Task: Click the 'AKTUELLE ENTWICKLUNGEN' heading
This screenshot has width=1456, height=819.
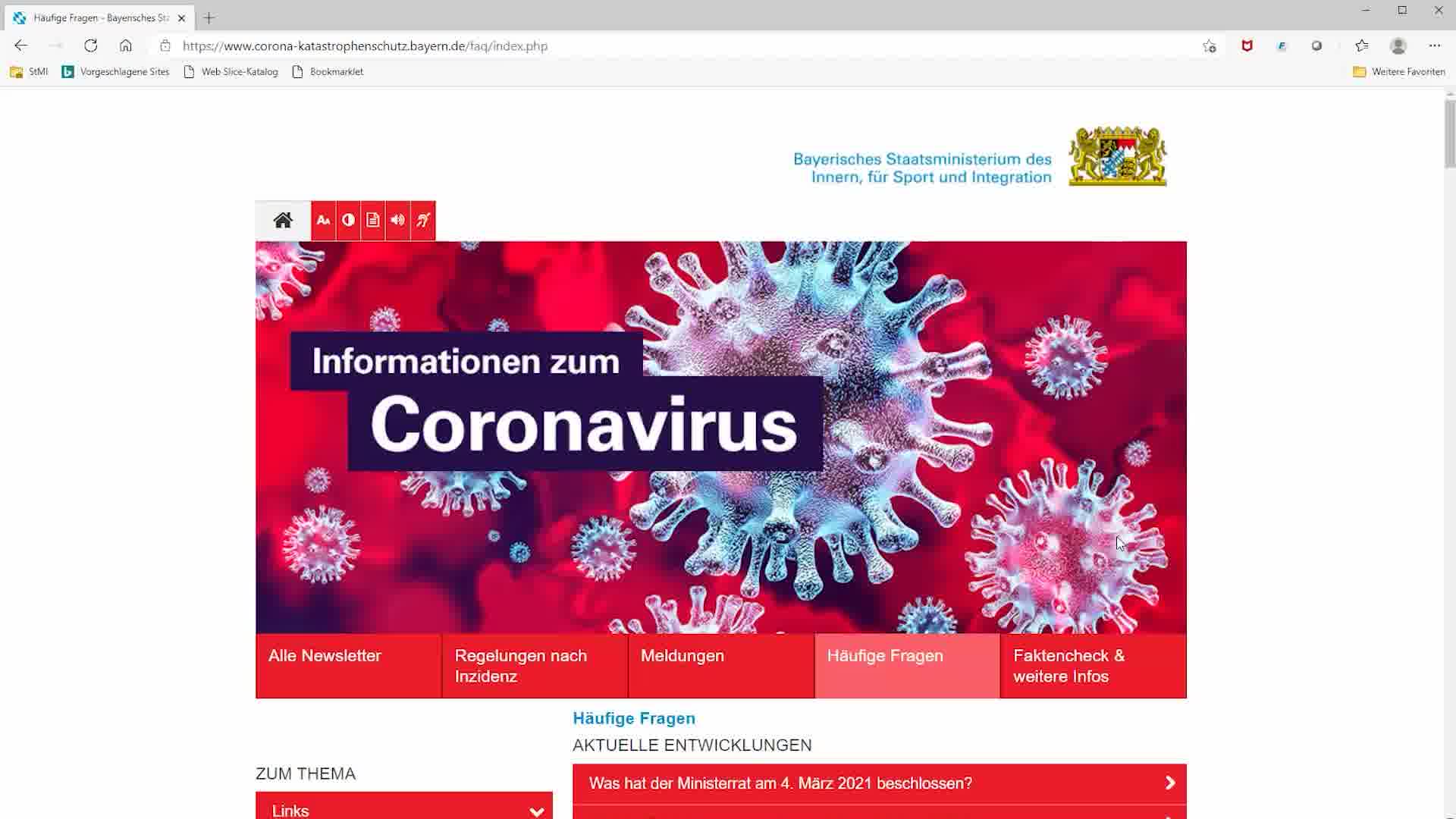Action: coord(692,745)
